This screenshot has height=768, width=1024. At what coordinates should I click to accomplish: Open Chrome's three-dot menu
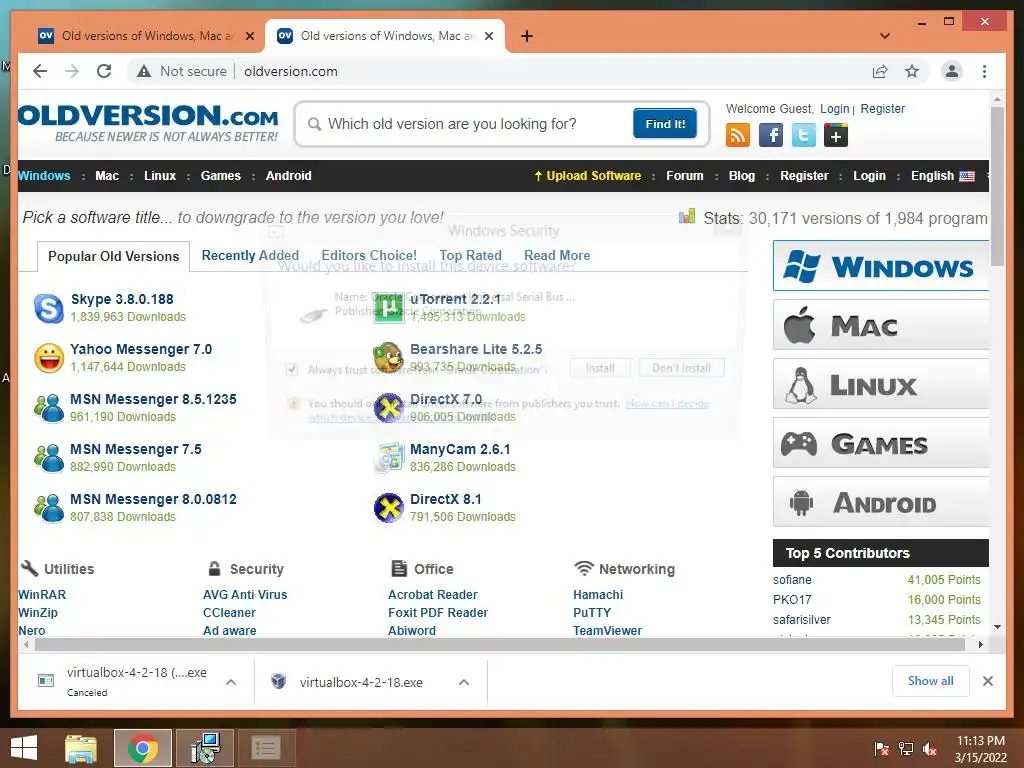[984, 71]
